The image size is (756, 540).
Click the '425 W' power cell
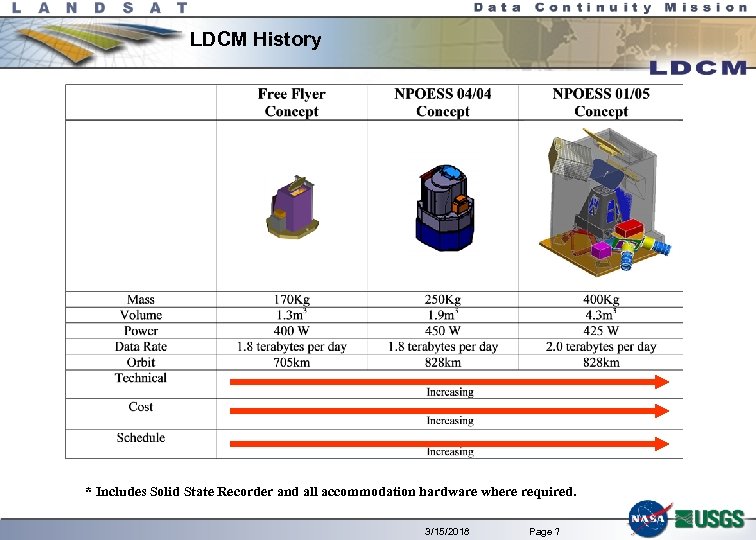(601, 331)
